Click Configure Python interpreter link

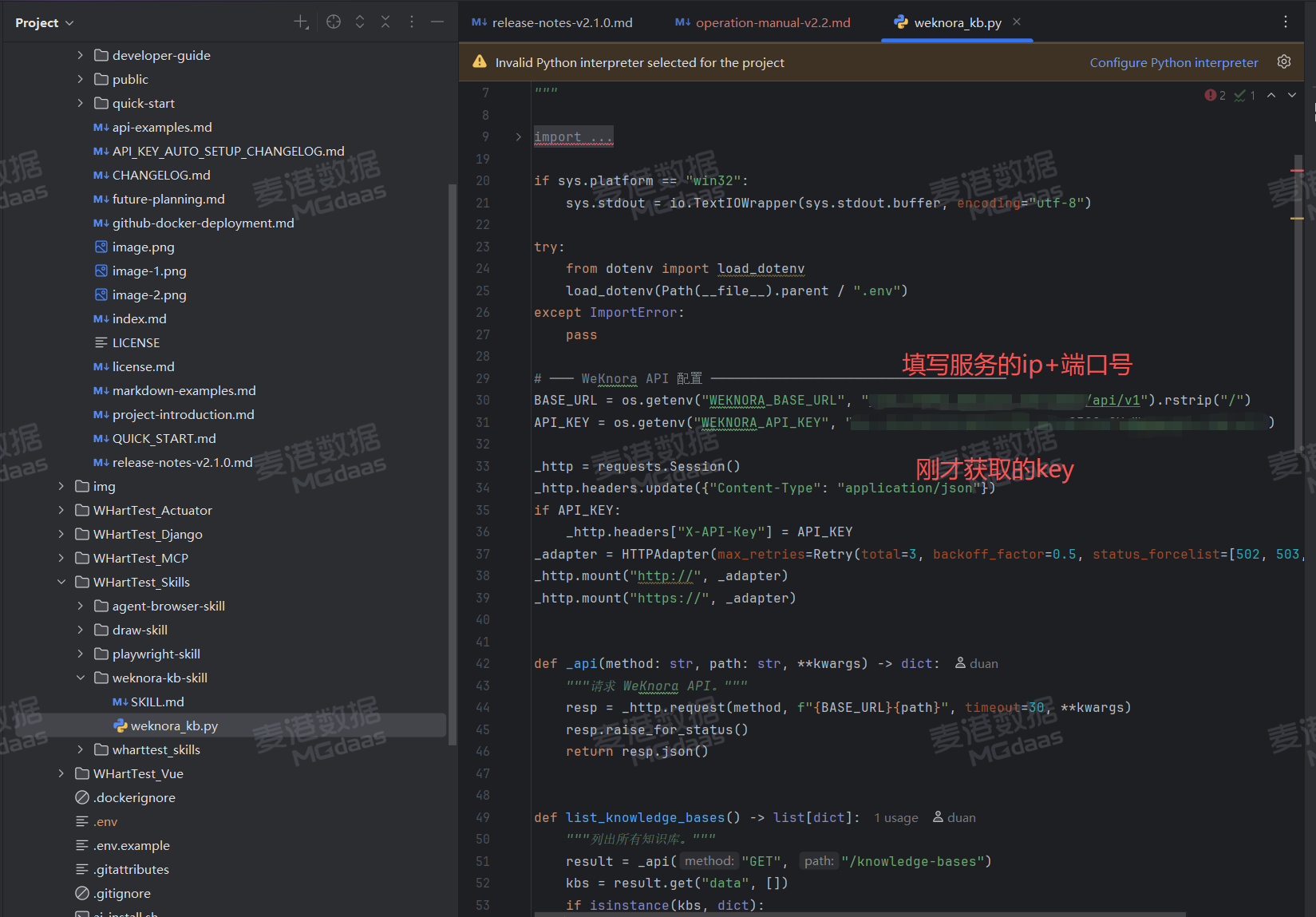click(1173, 62)
